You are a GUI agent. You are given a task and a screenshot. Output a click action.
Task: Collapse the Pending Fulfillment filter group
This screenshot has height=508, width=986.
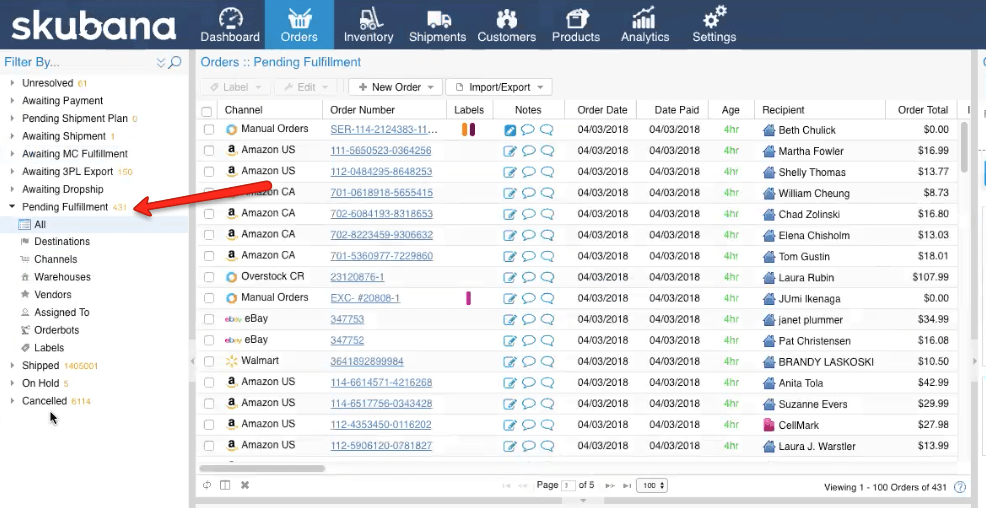coord(12,206)
